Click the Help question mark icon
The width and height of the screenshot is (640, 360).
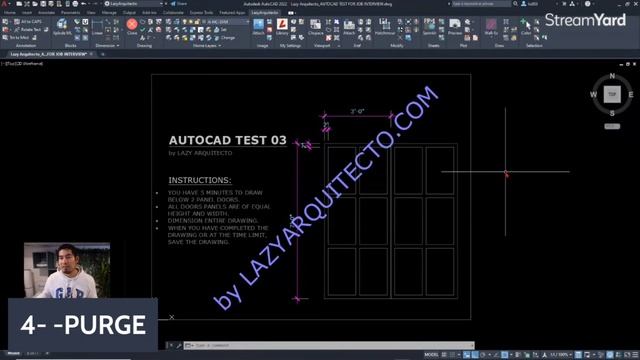(x=587, y=4)
